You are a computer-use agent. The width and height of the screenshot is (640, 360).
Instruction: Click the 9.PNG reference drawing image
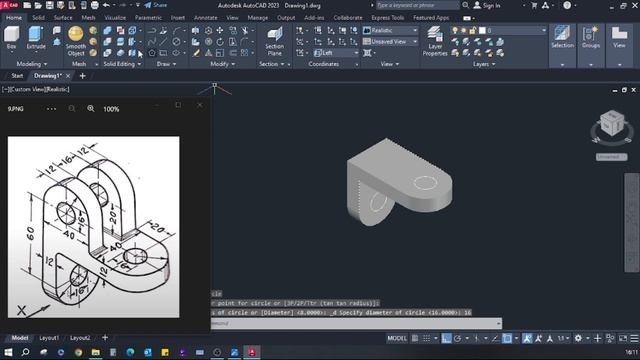pos(93,227)
